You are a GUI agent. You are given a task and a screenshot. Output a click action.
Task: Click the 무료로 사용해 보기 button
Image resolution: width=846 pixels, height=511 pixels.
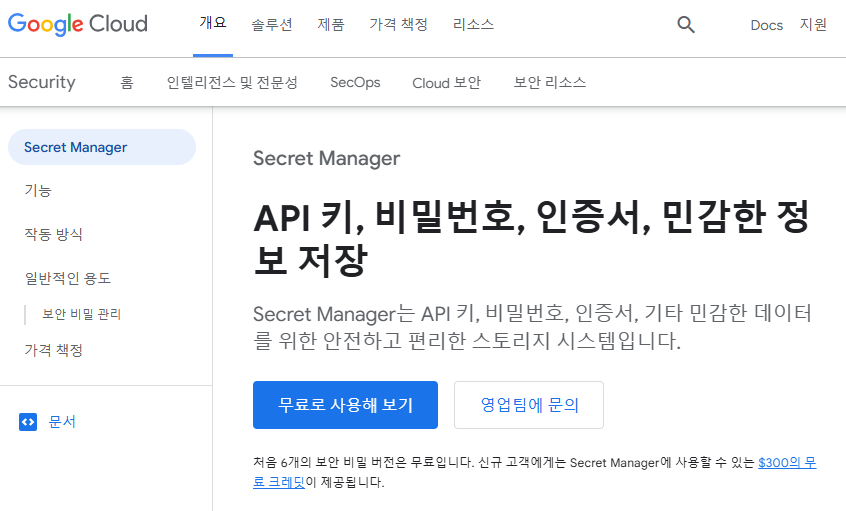coord(345,405)
